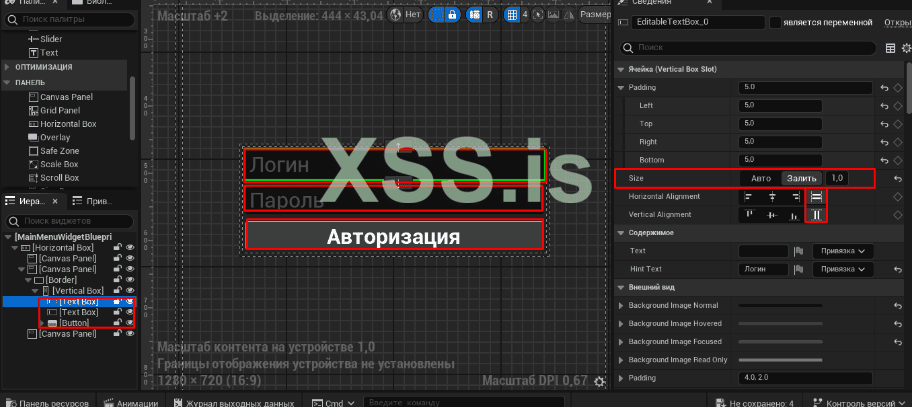Click the zoom-to-fit cursor frame icon

tap(538, 15)
